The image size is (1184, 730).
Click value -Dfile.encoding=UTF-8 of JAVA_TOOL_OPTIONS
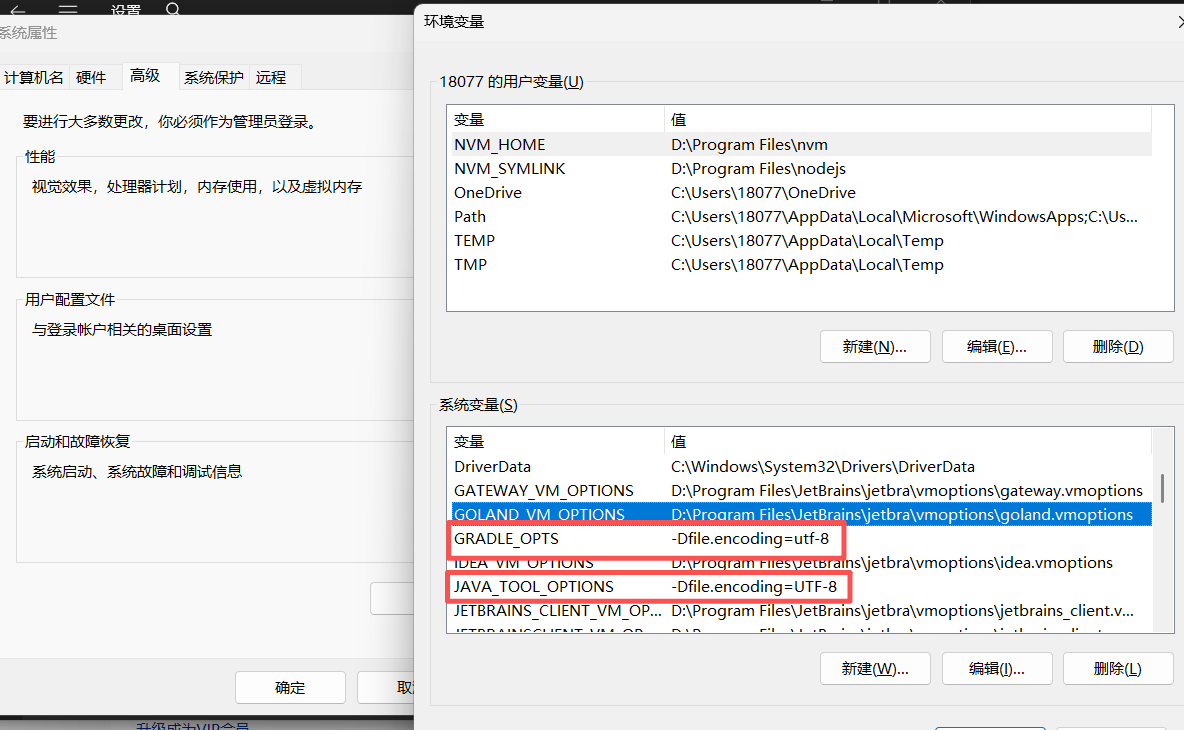[754, 587]
